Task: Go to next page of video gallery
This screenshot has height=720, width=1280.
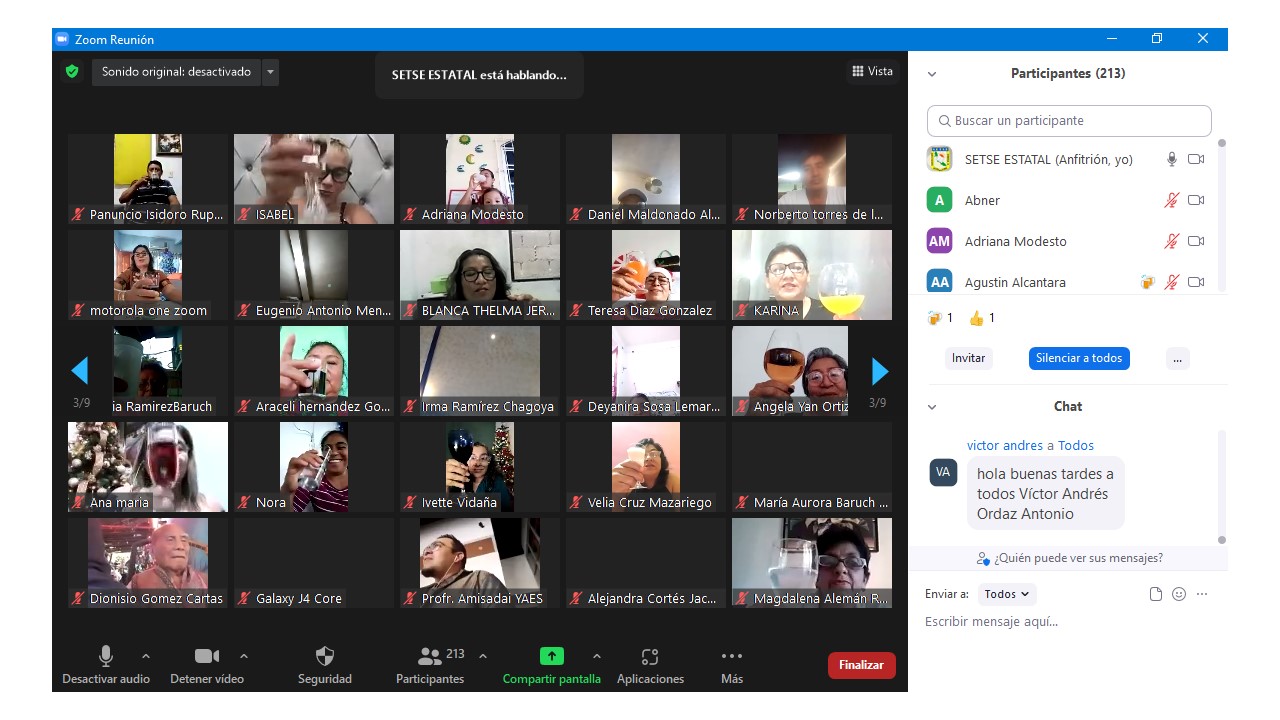Action: pyautogui.click(x=880, y=371)
